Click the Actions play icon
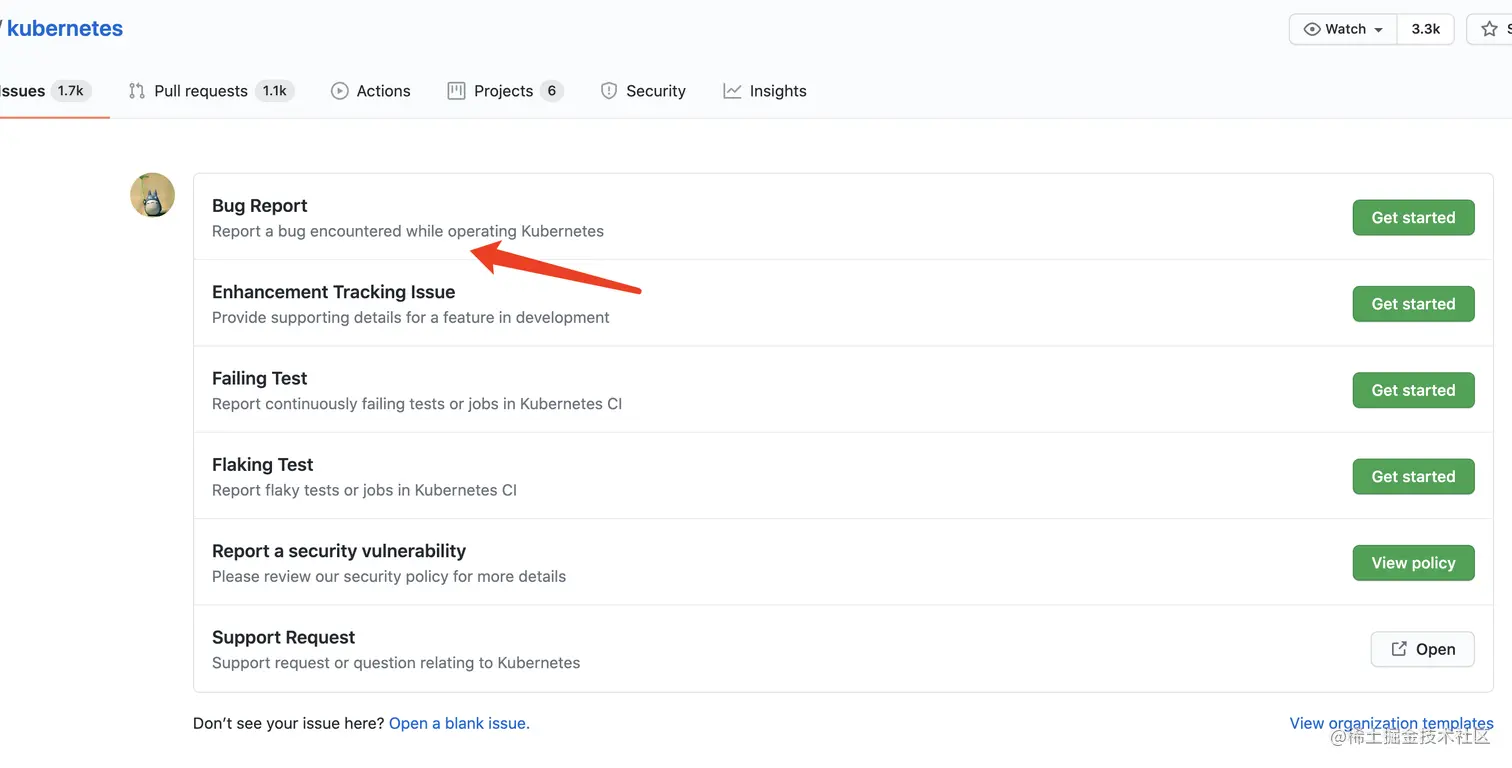The height and width of the screenshot is (768, 1512). (340, 91)
